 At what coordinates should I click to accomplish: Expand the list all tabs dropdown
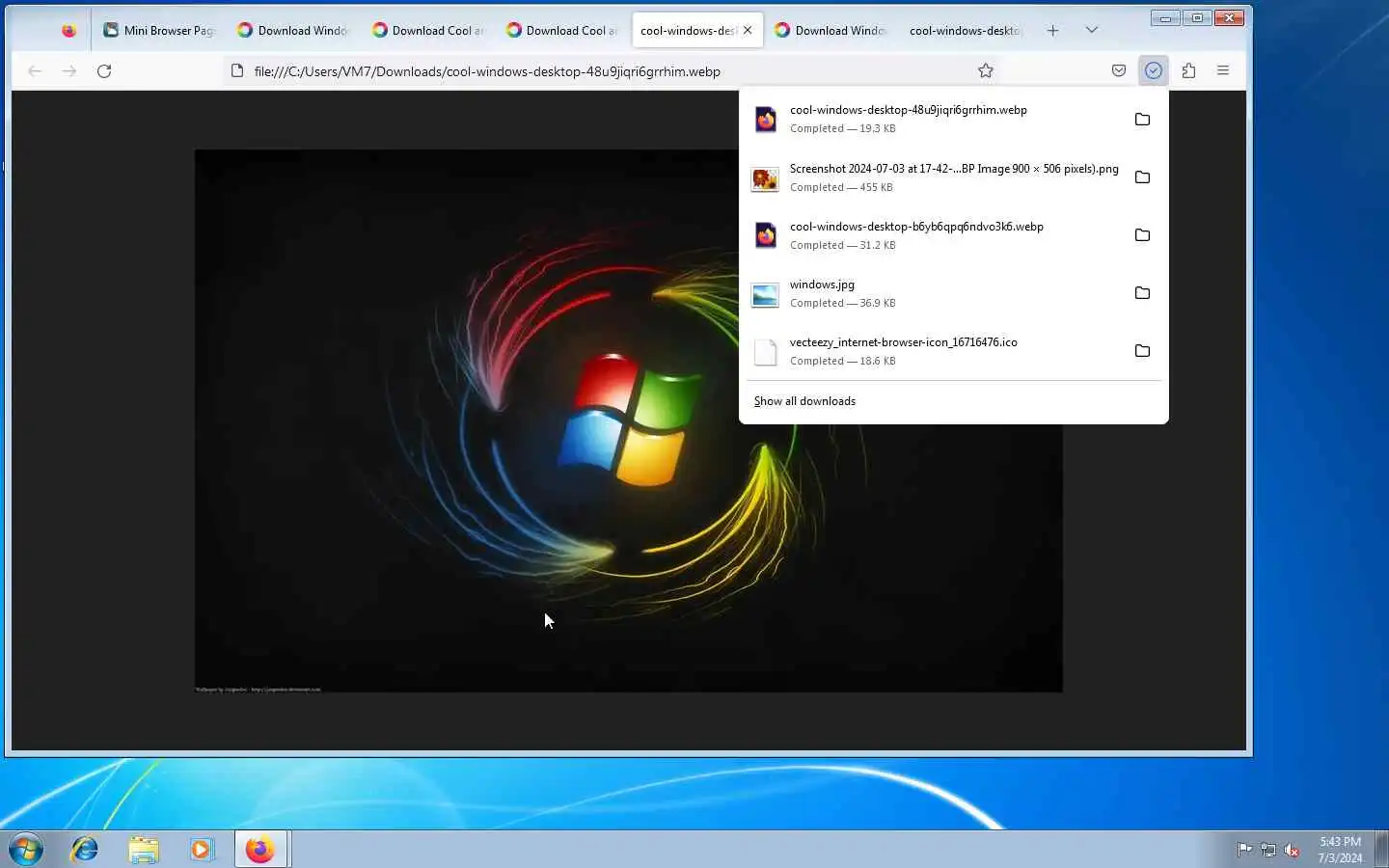[1091, 30]
